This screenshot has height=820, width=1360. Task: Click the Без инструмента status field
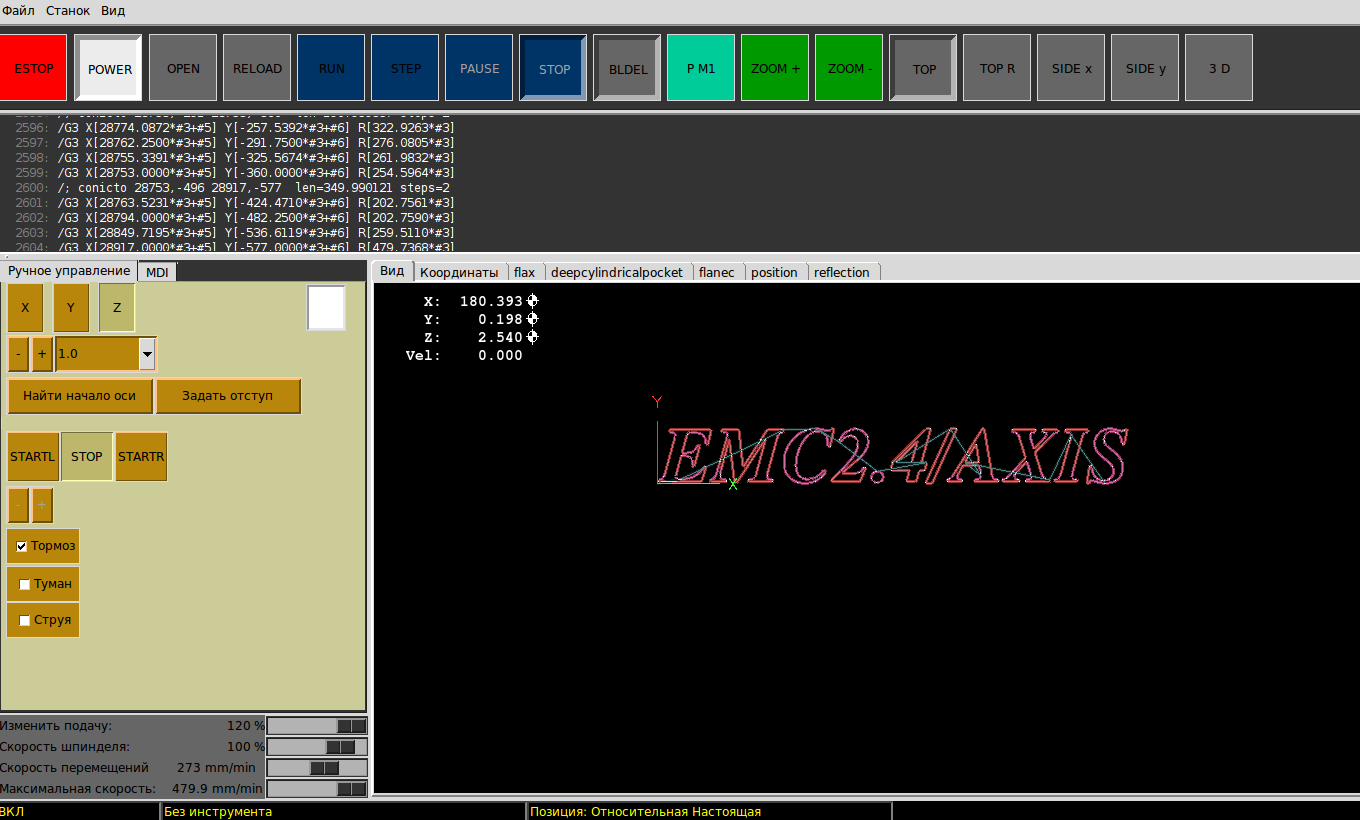point(343,812)
